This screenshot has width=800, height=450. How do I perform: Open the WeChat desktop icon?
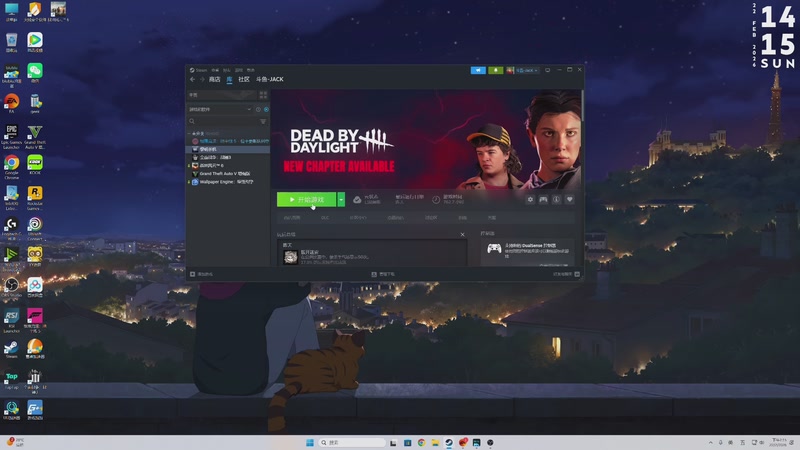click(35, 73)
